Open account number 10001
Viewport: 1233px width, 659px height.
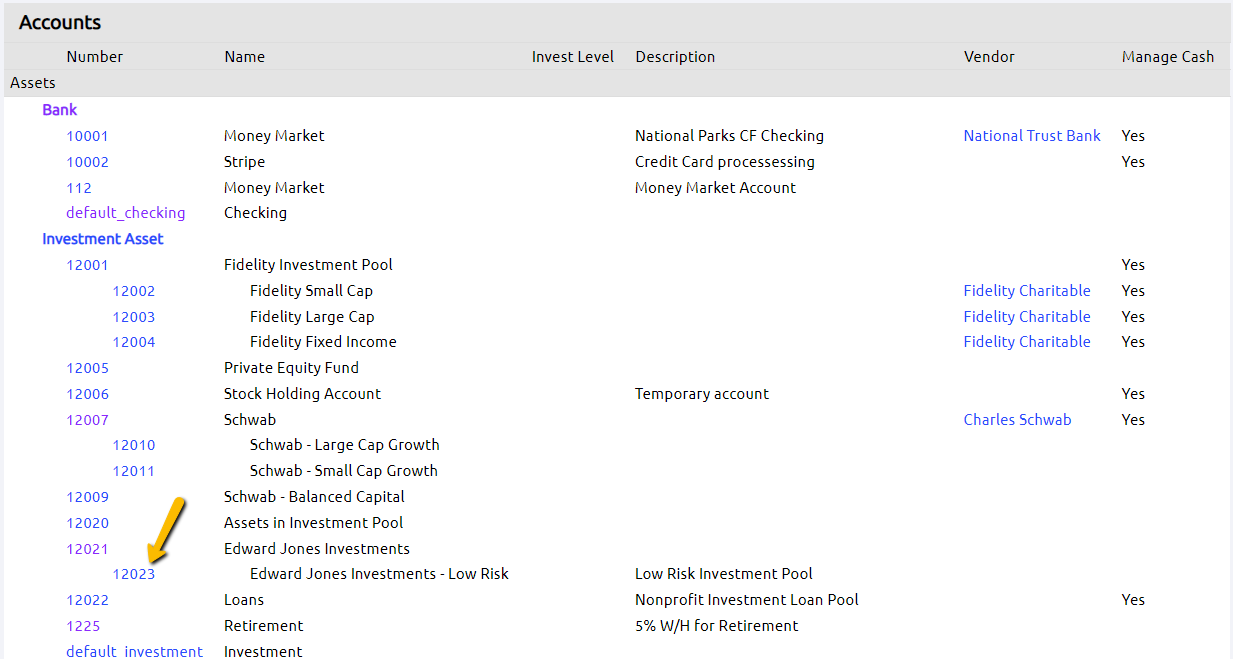point(87,136)
